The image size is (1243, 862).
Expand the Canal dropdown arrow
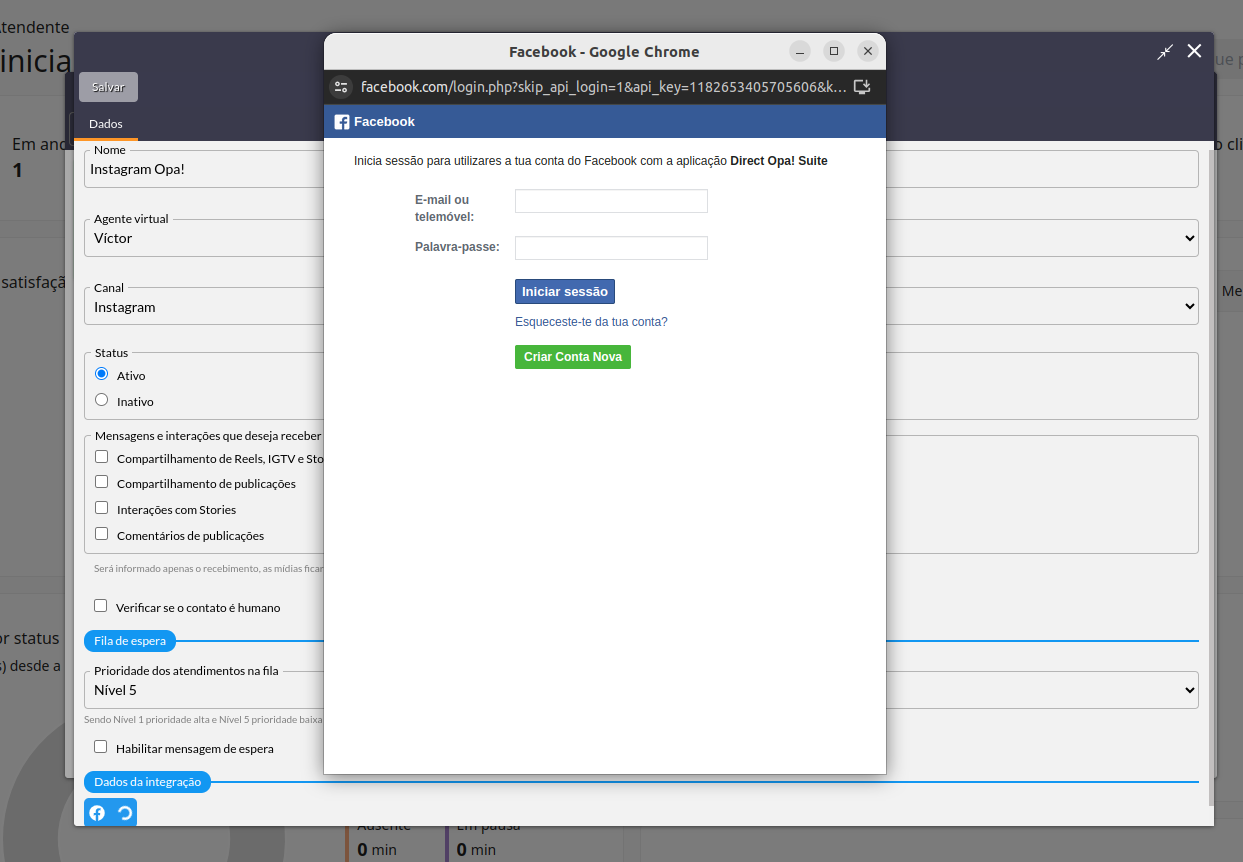point(1189,306)
